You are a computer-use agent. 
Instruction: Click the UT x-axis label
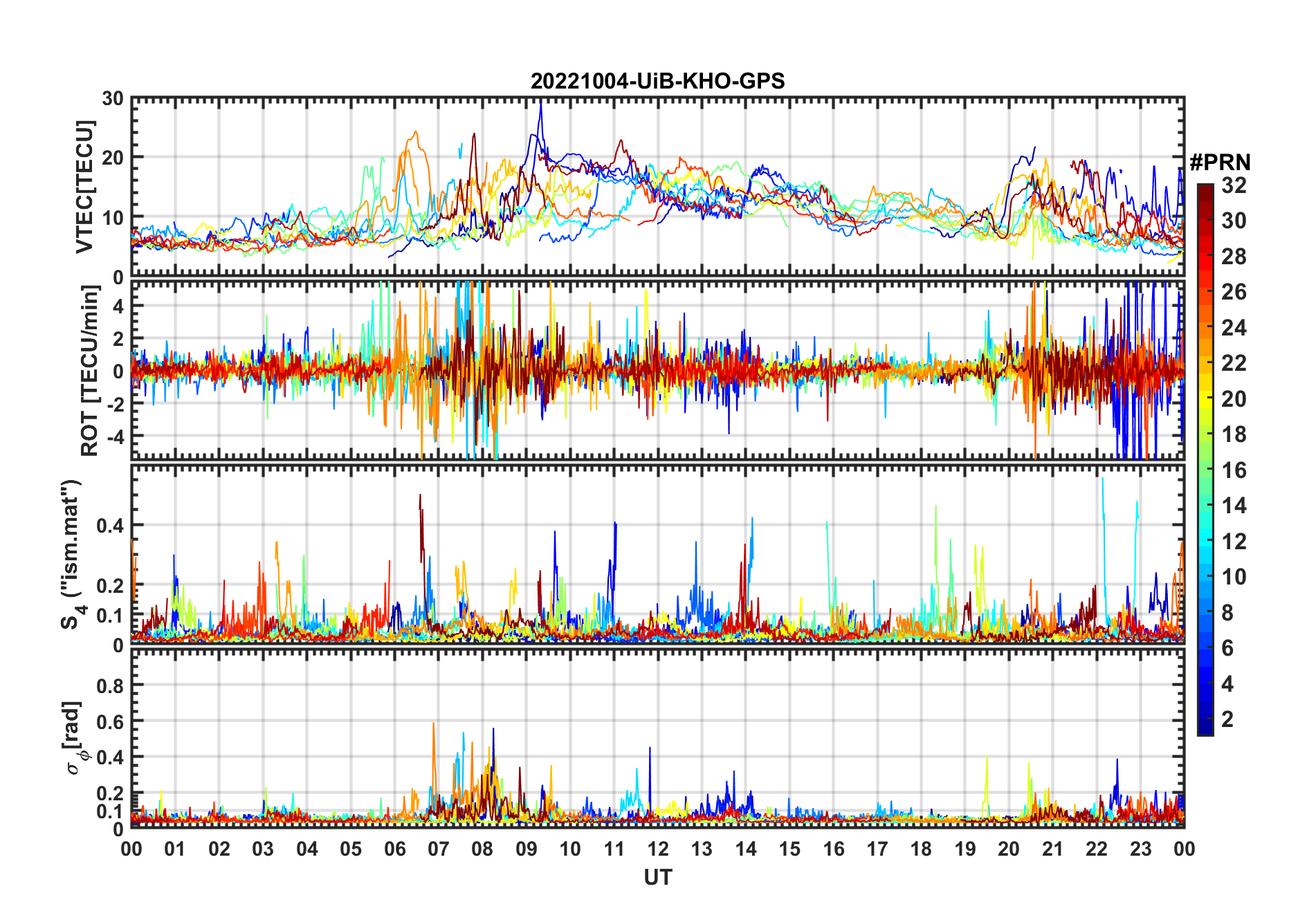(x=657, y=877)
